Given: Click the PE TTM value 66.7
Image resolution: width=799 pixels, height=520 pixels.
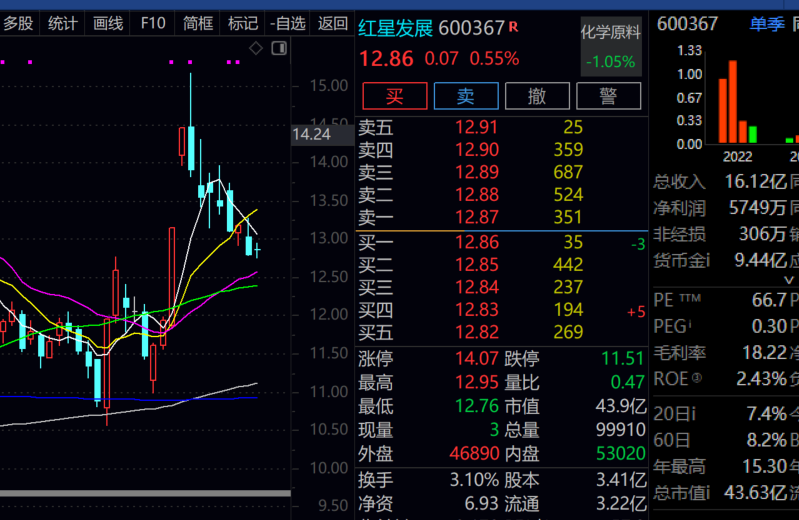Looking at the screenshot, I should click(x=769, y=300).
